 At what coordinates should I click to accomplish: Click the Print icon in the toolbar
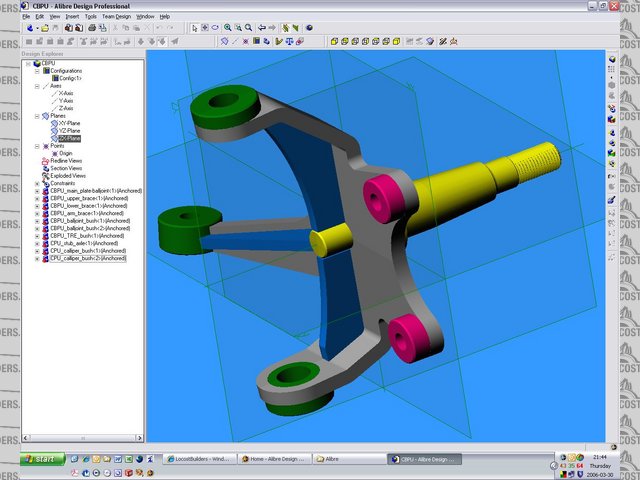click(x=92, y=28)
